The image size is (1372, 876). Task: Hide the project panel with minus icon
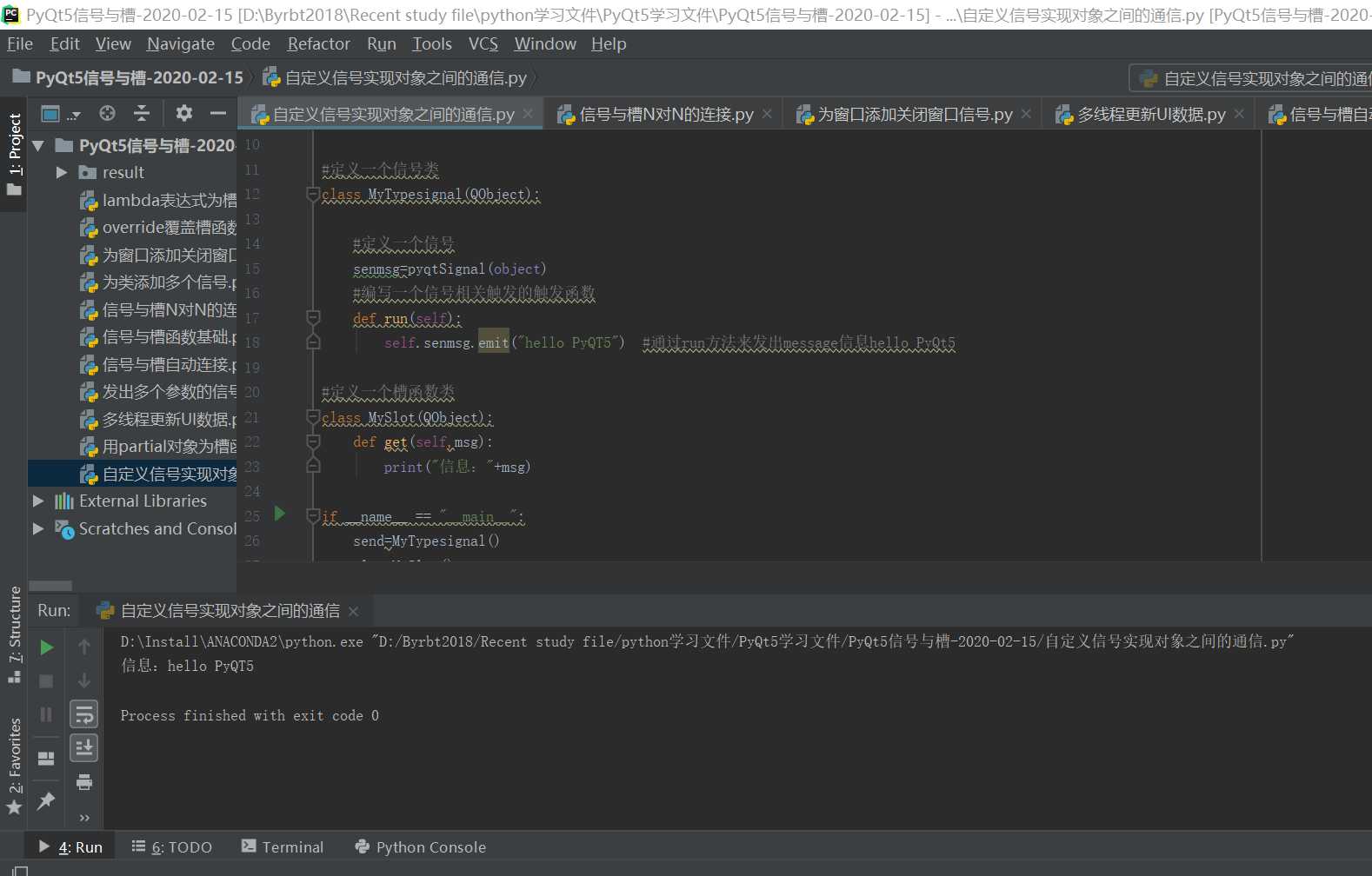point(218,113)
